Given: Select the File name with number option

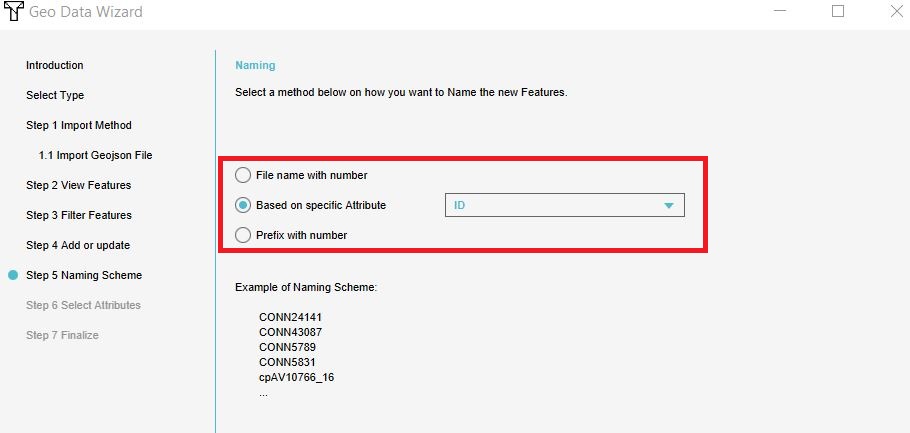Looking at the screenshot, I should pos(243,175).
